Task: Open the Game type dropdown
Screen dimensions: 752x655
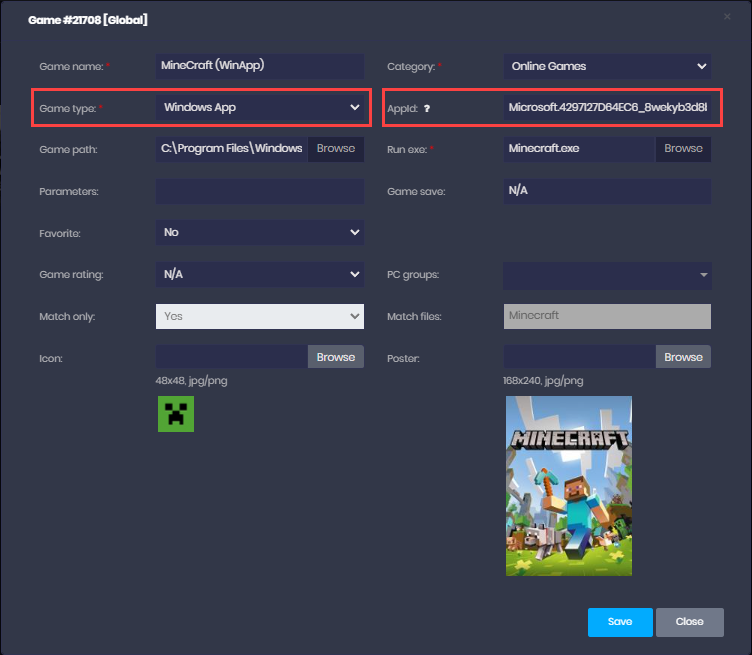Action: click(260, 107)
